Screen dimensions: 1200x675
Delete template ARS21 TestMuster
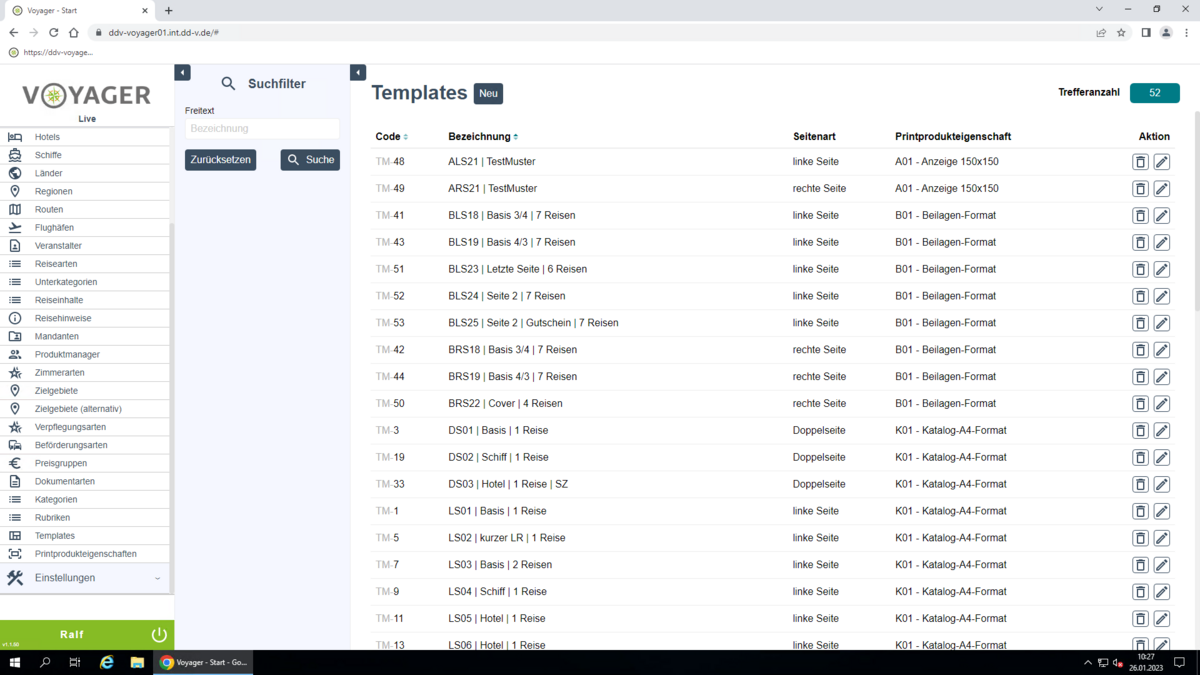(x=1140, y=189)
